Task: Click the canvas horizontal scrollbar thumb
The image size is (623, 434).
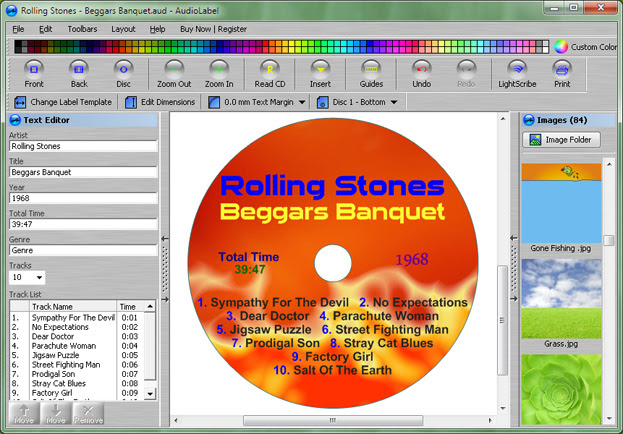Action: click(x=333, y=420)
